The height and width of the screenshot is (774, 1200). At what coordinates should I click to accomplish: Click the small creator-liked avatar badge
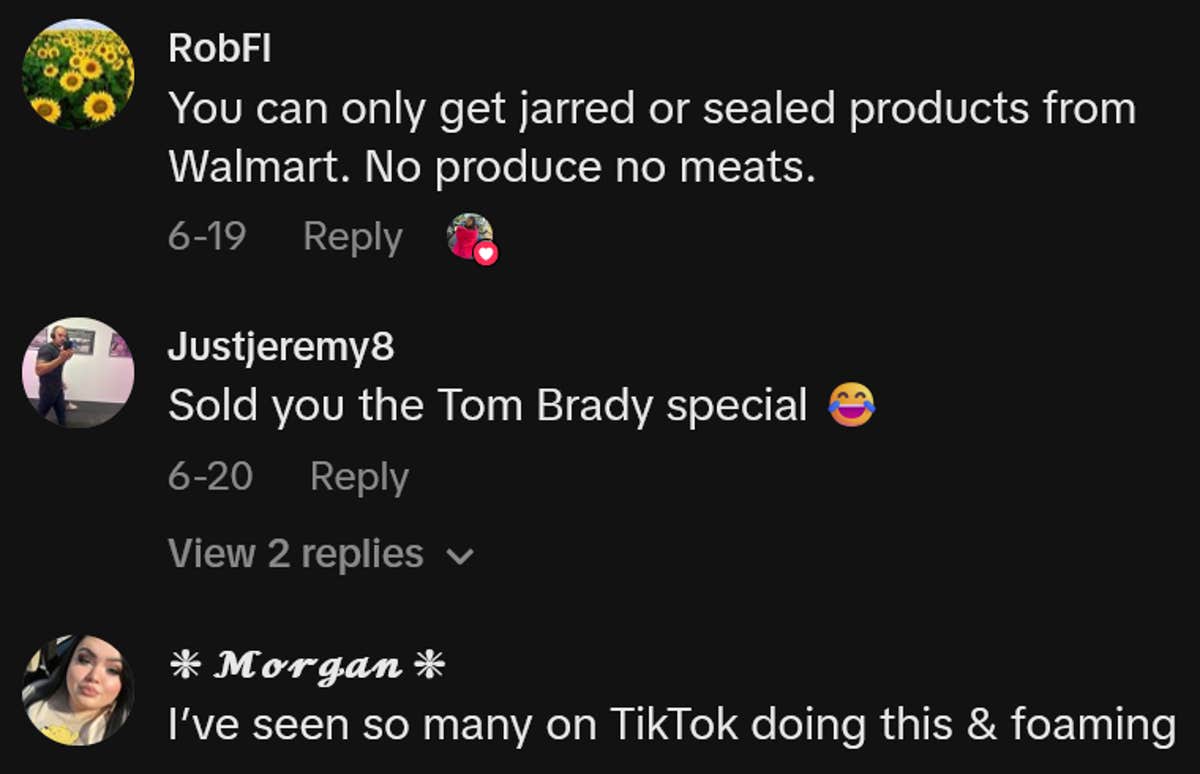click(x=468, y=236)
